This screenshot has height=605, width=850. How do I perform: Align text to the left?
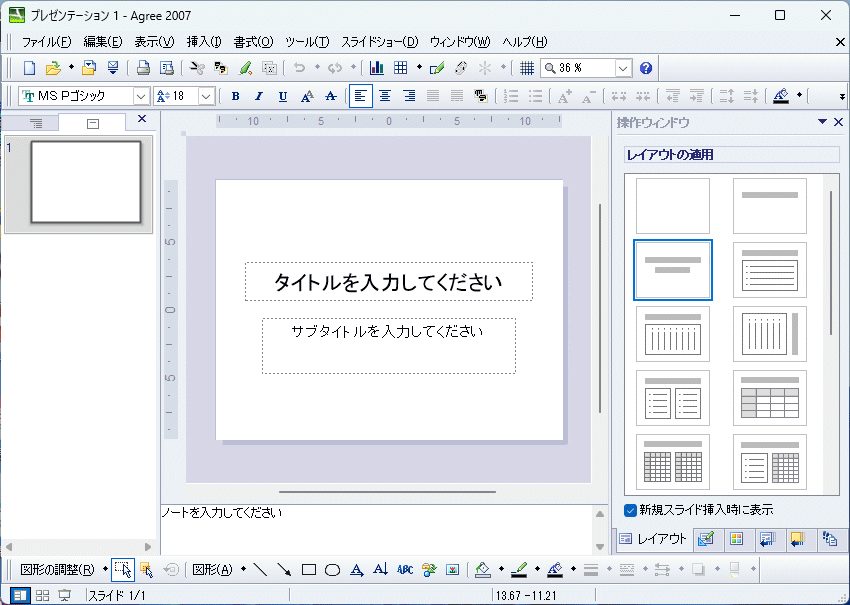click(x=360, y=96)
